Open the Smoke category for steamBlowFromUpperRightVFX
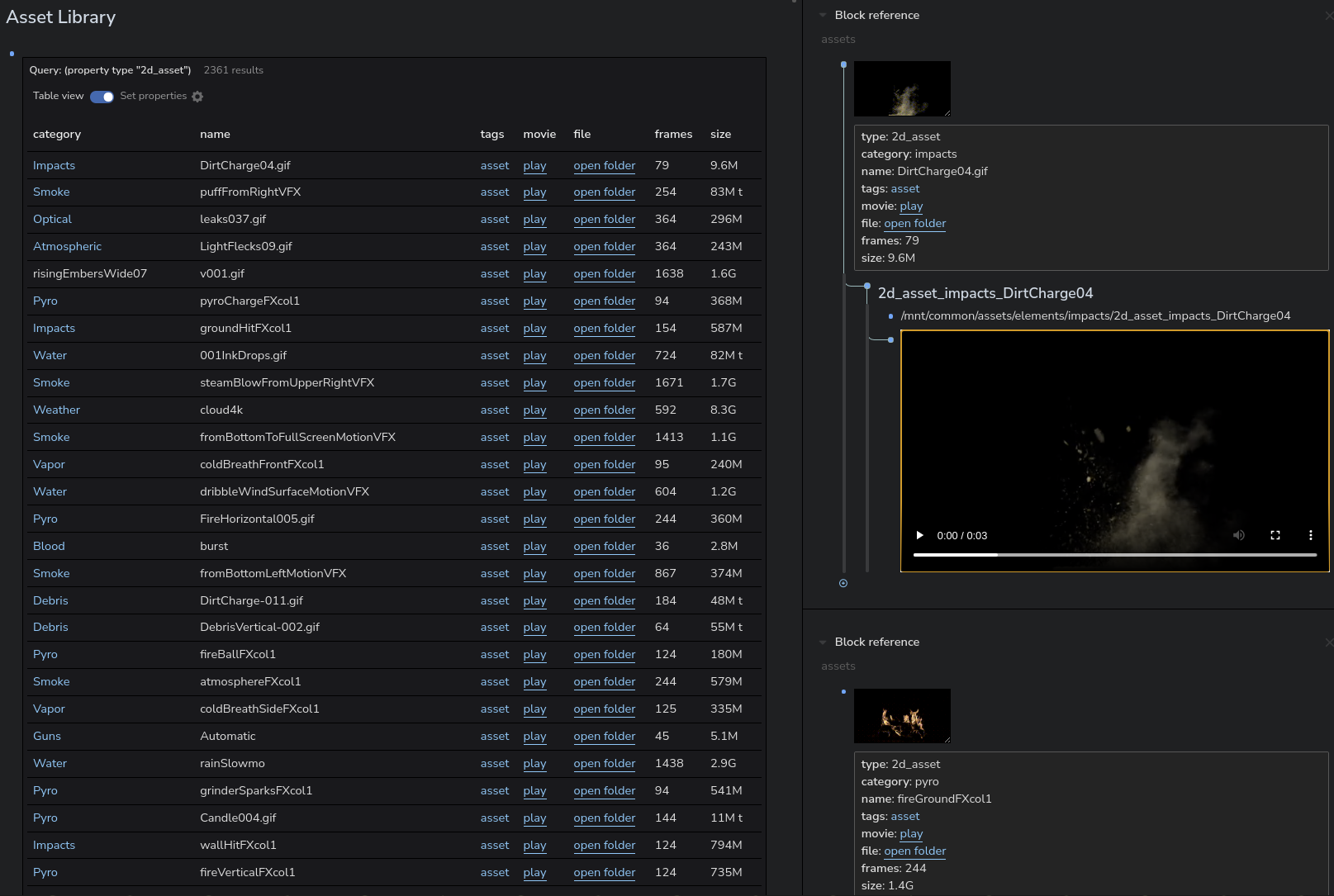Viewport: 1334px width, 896px height. 51,382
